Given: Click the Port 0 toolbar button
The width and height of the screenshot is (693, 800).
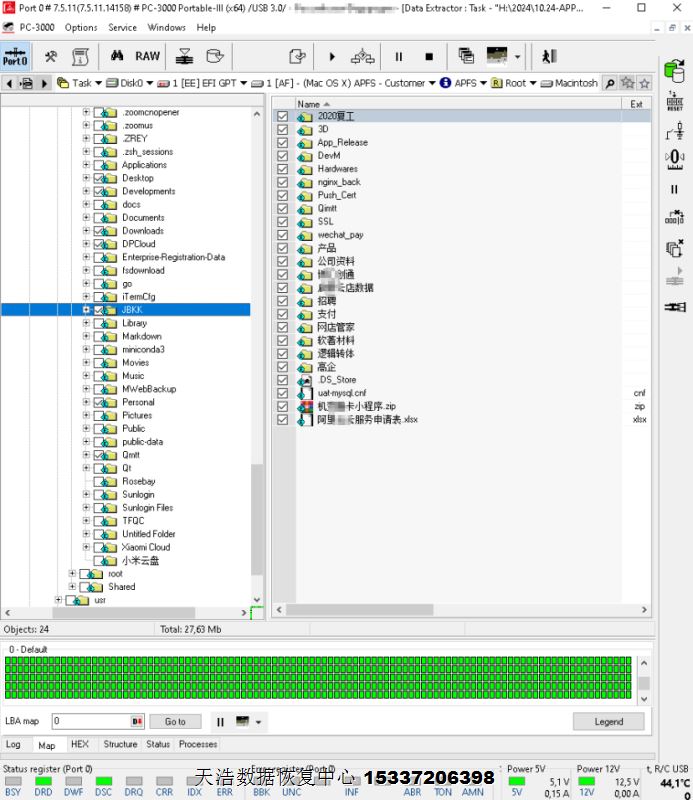Looking at the screenshot, I should (15, 57).
